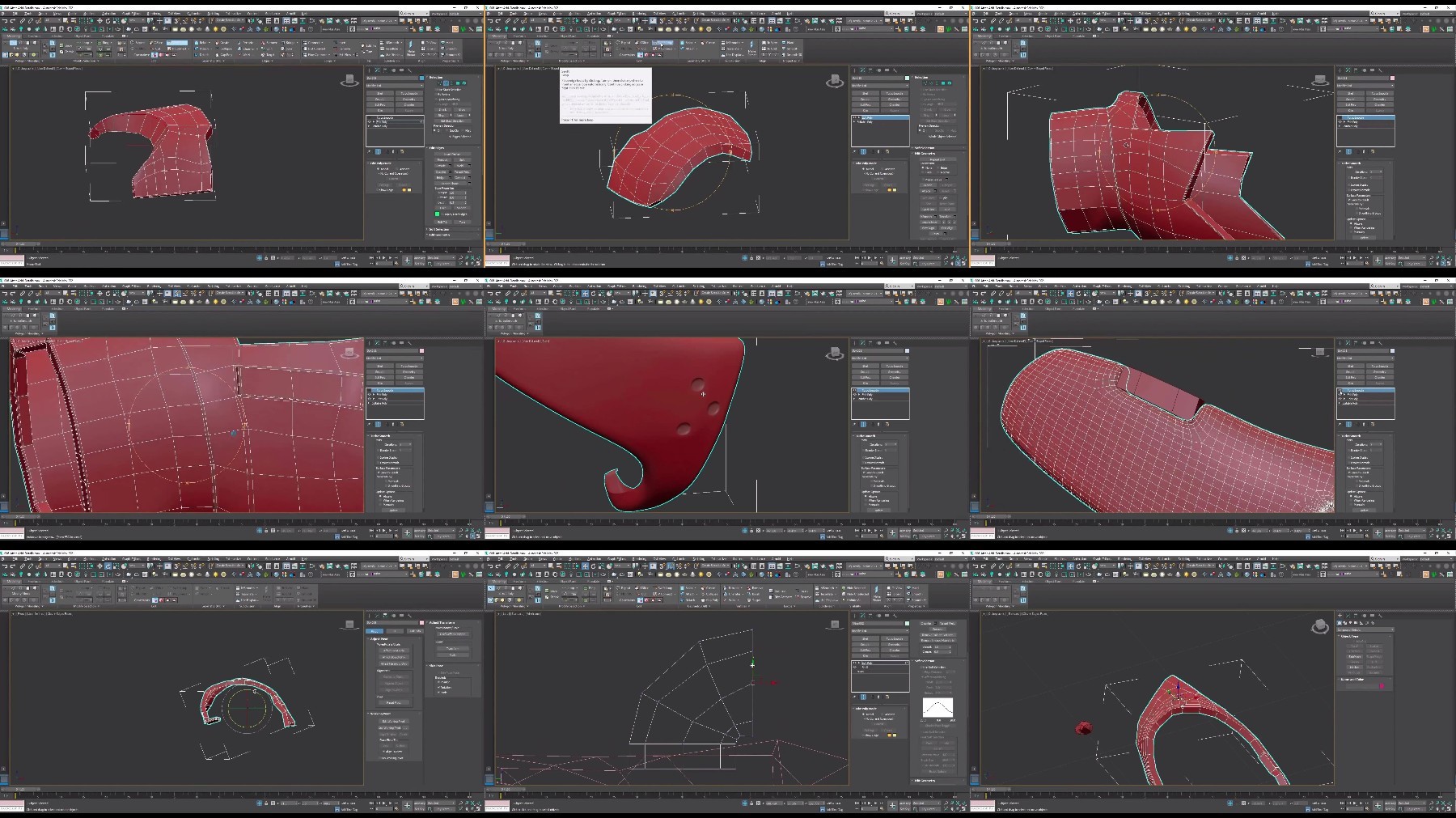The height and width of the screenshot is (818, 1456).
Task: Select Rotate tool in the dense-mesh screenshot
Action: (1078, 293)
